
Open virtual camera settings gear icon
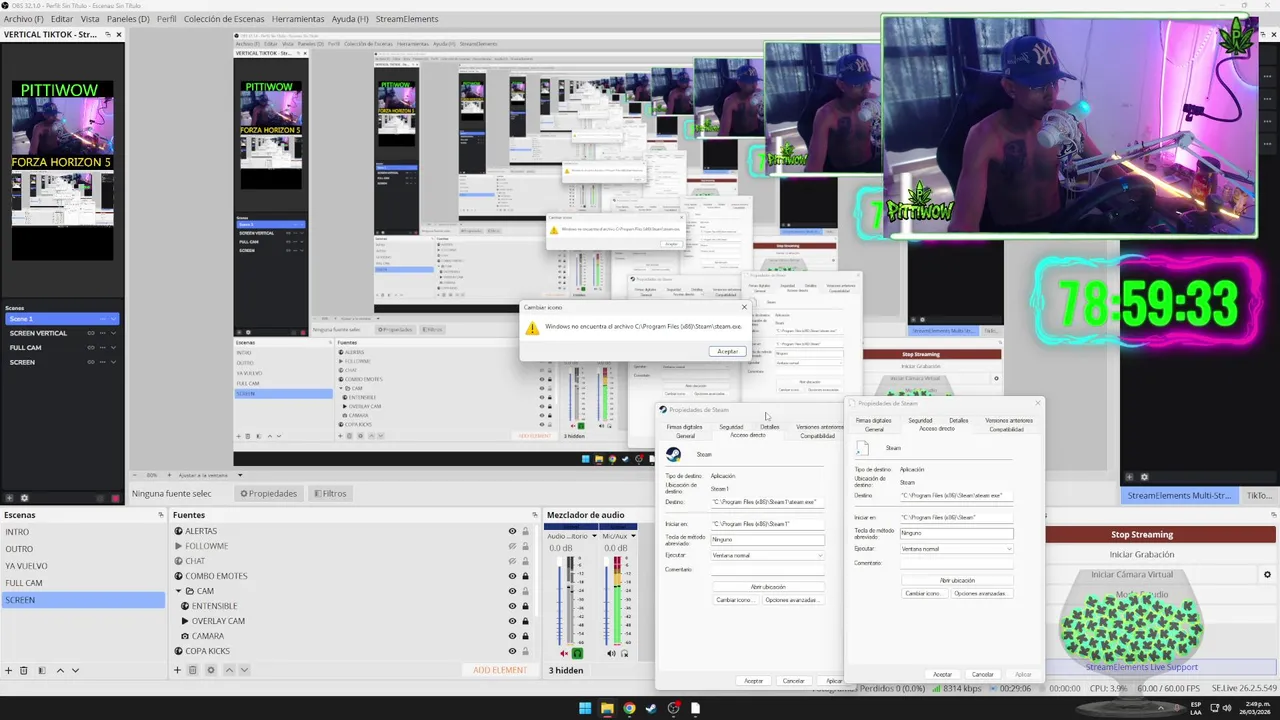[x=1267, y=574]
